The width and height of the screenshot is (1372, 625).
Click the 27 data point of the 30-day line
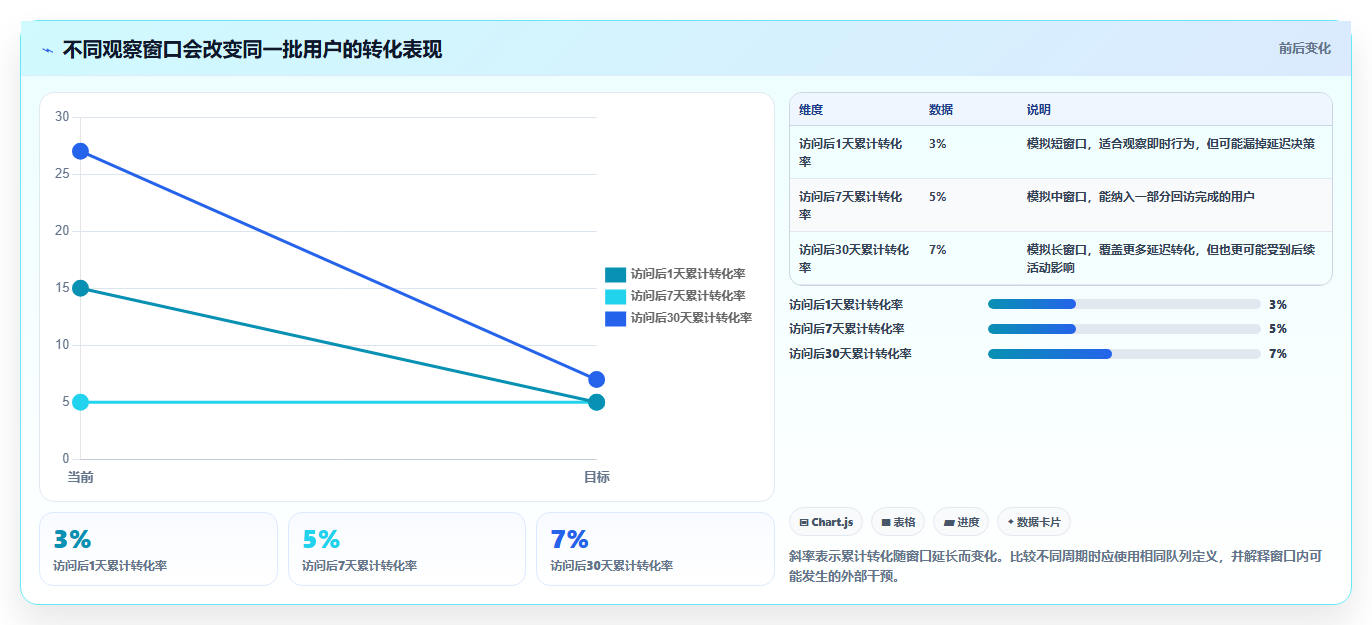point(81,151)
